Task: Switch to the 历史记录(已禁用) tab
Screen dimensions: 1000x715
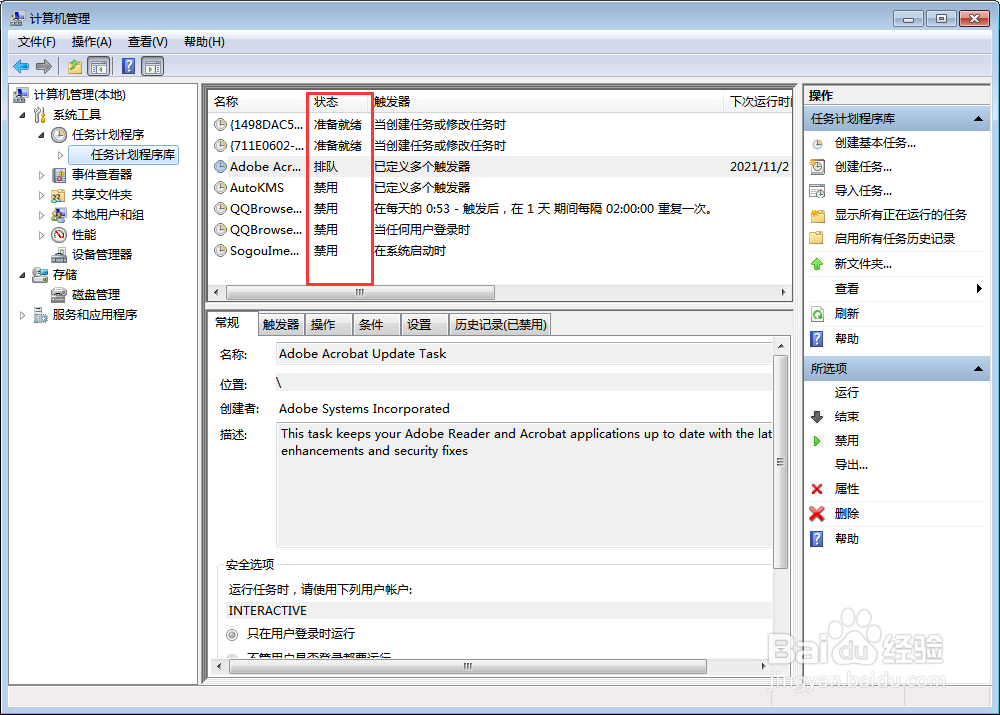Action: 500,325
